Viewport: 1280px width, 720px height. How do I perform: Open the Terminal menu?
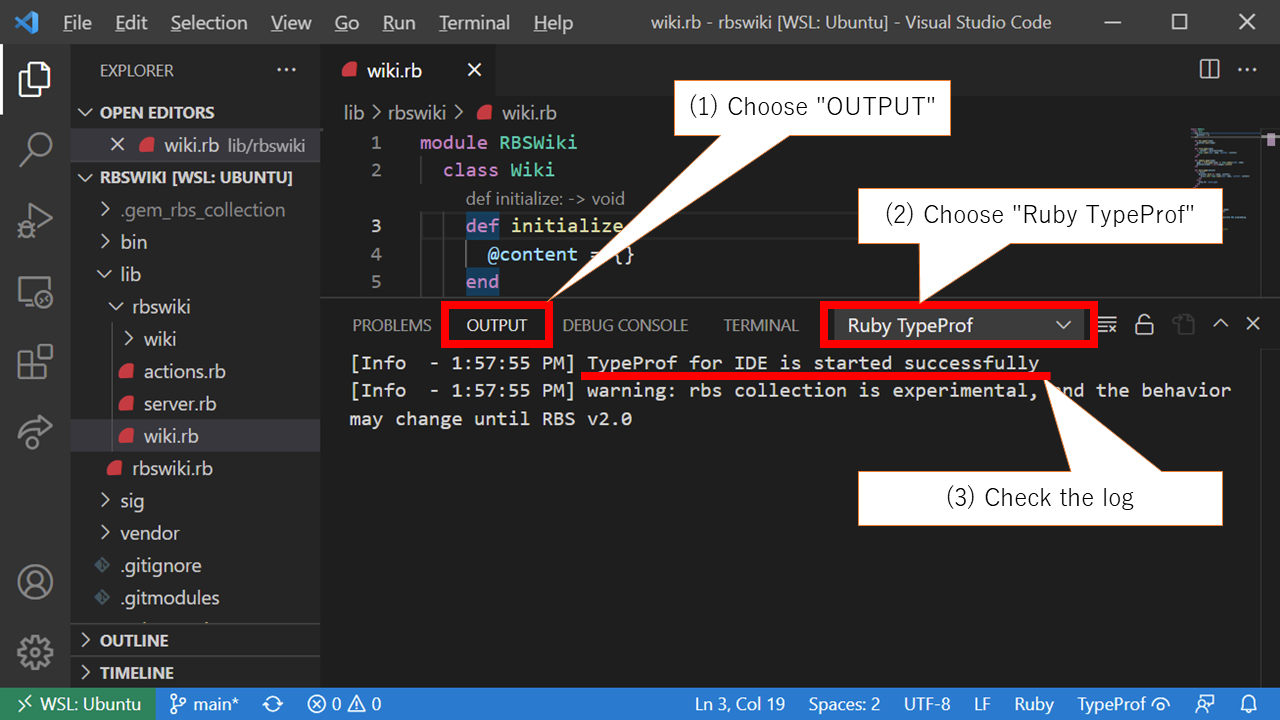coord(474,22)
